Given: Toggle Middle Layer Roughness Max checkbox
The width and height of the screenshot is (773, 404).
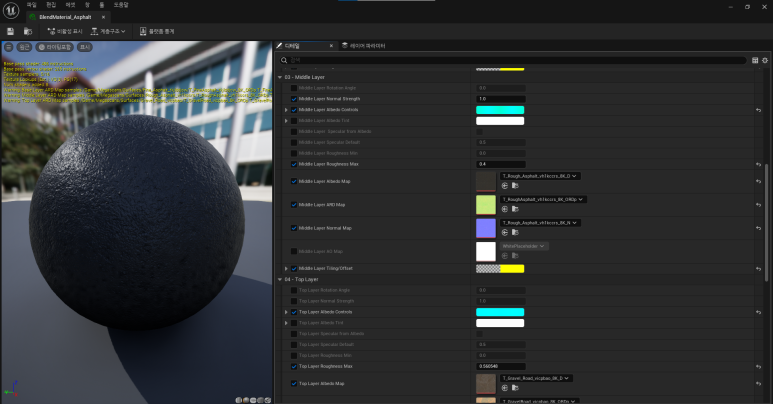Looking at the screenshot, I should click(x=294, y=164).
